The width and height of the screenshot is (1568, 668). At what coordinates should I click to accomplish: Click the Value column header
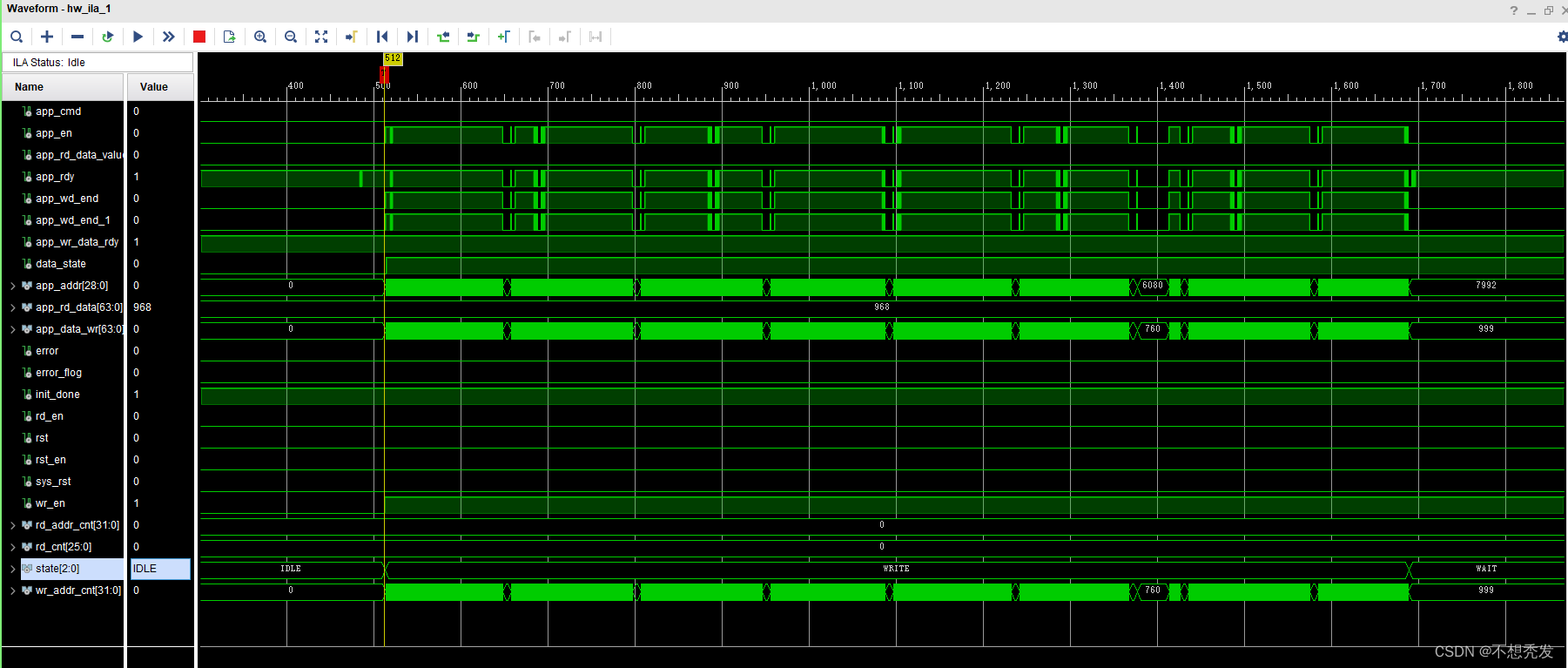coord(160,87)
